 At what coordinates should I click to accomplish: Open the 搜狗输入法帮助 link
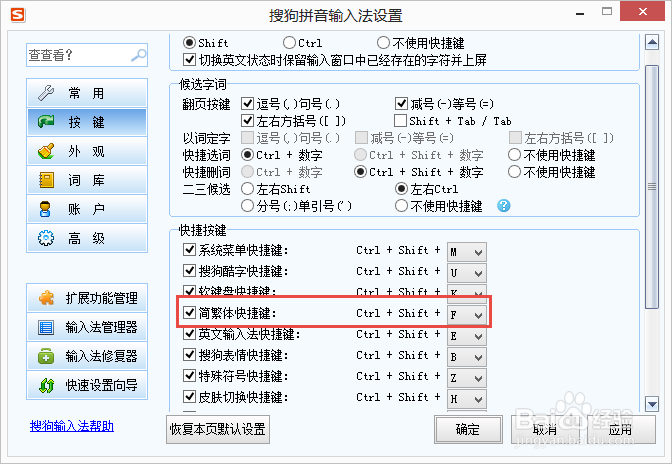pos(72,426)
